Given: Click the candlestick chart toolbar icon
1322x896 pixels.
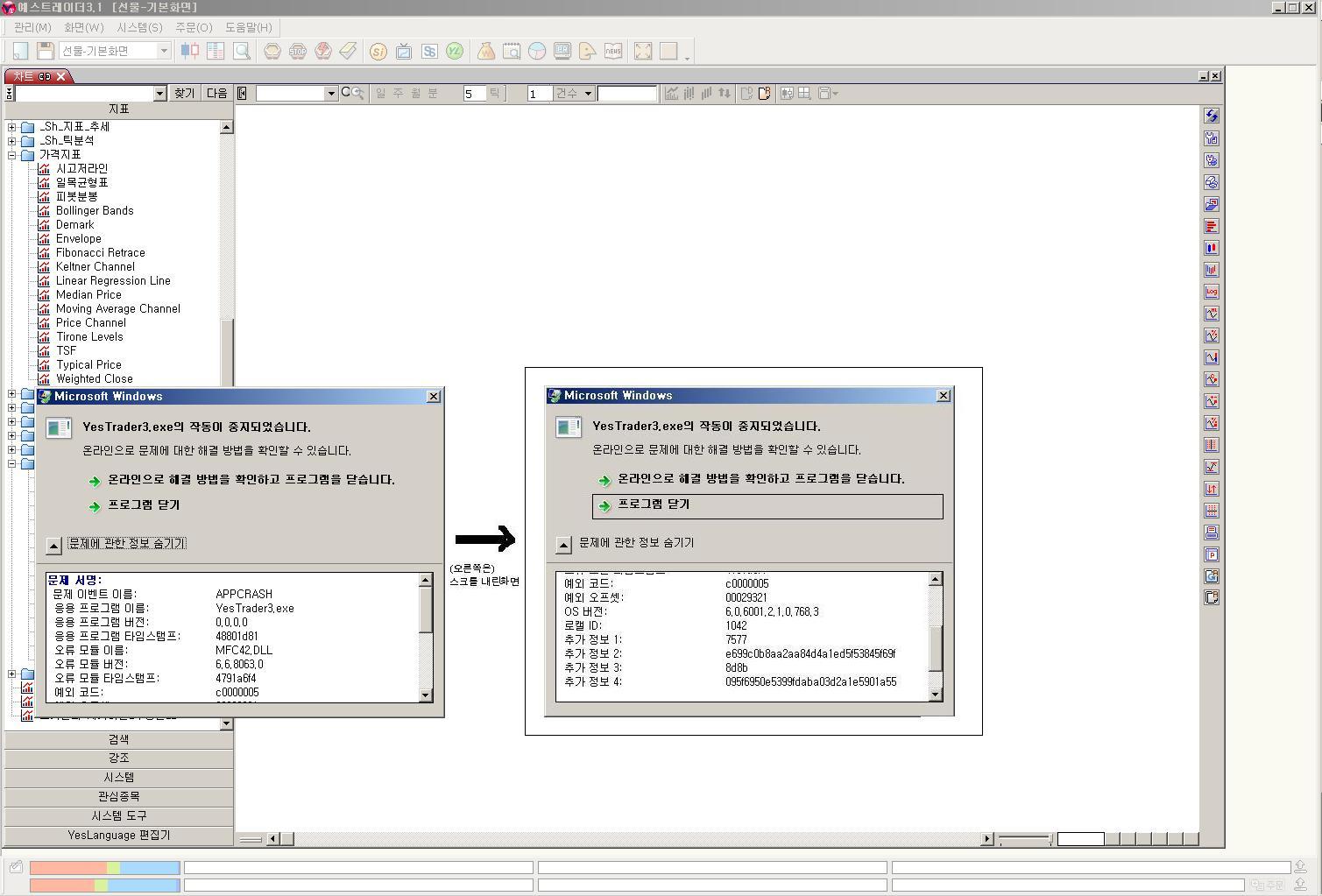Looking at the screenshot, I should [189, 51].
